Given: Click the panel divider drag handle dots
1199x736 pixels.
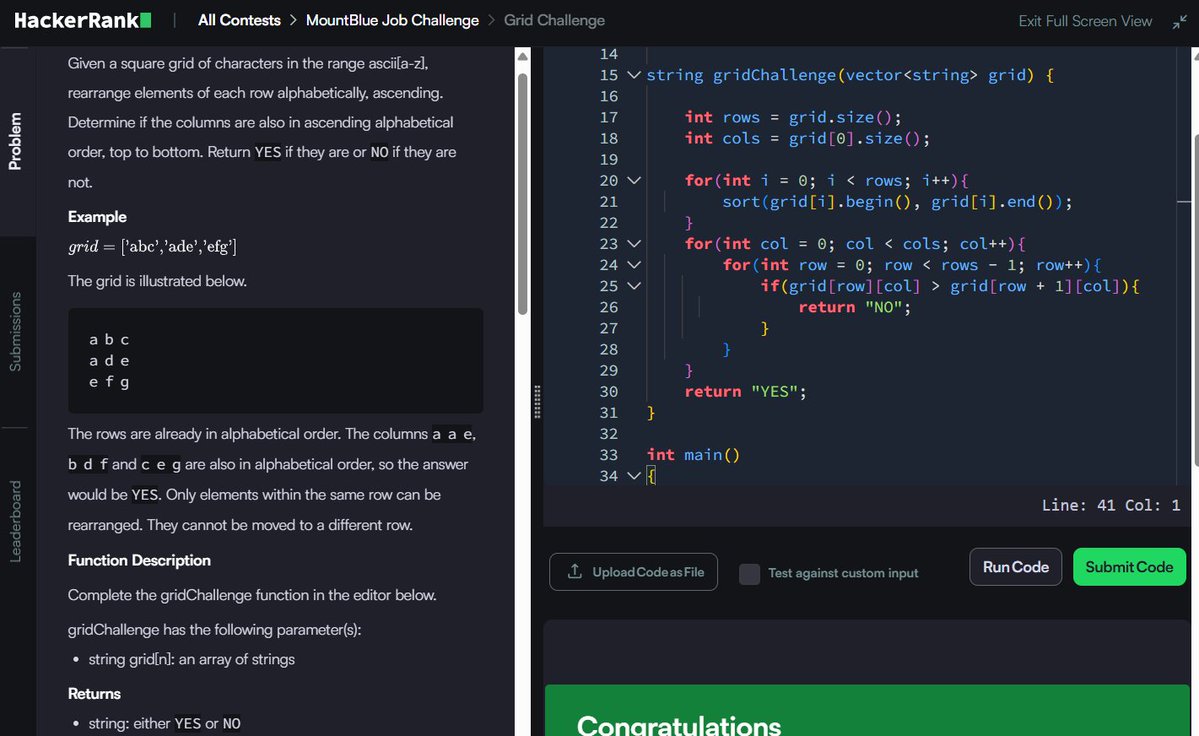Looking at the screenshot, I should coord(537,402).
